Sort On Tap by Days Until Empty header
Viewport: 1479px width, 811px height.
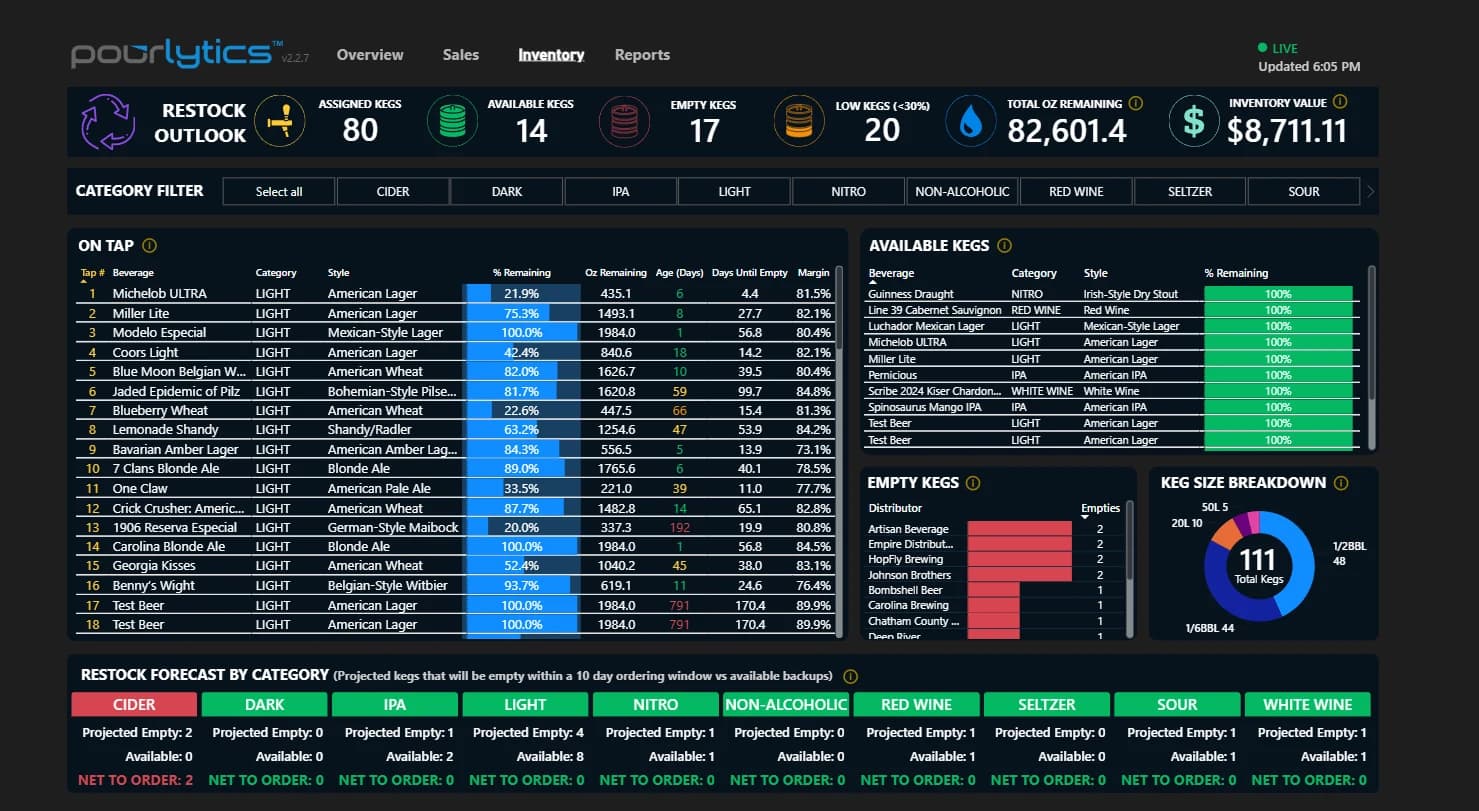pyautogui.click(x=750, y=273)
